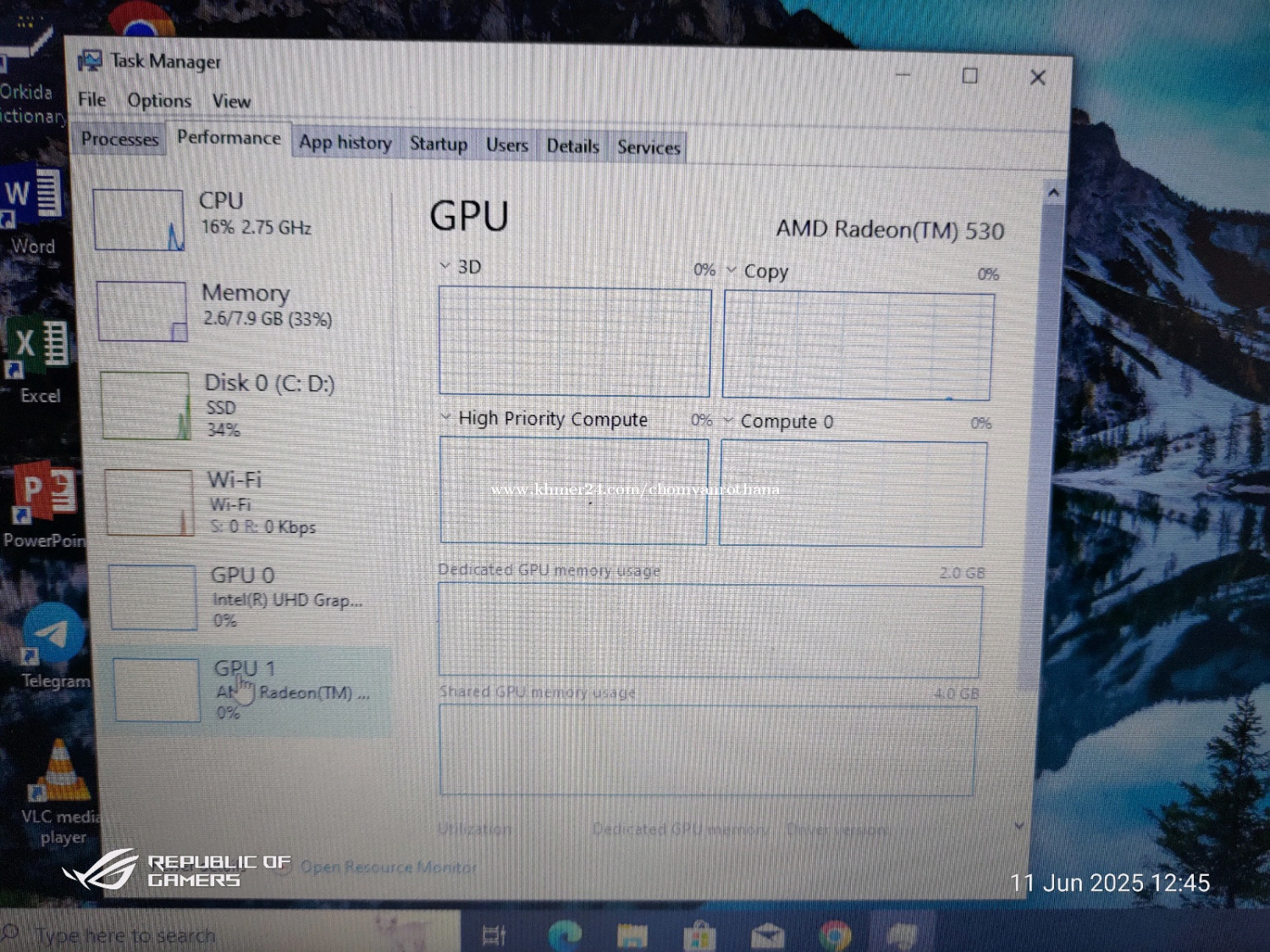Click the Task Manager taskbar icon

pos(902,936)
